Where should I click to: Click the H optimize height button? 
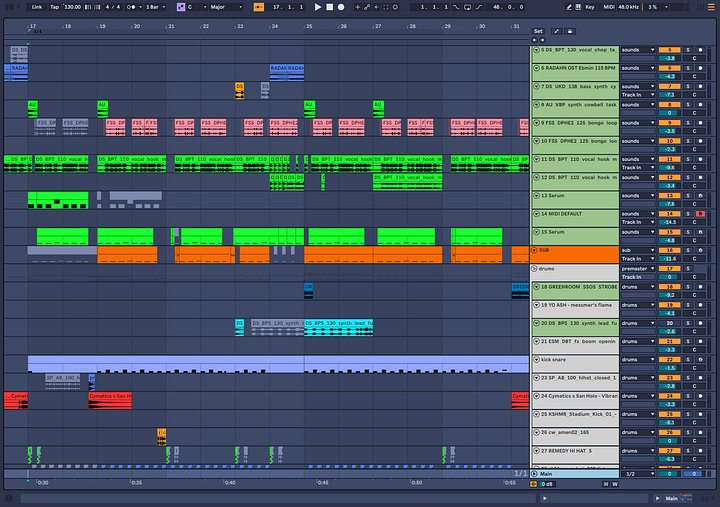(606, 484)
